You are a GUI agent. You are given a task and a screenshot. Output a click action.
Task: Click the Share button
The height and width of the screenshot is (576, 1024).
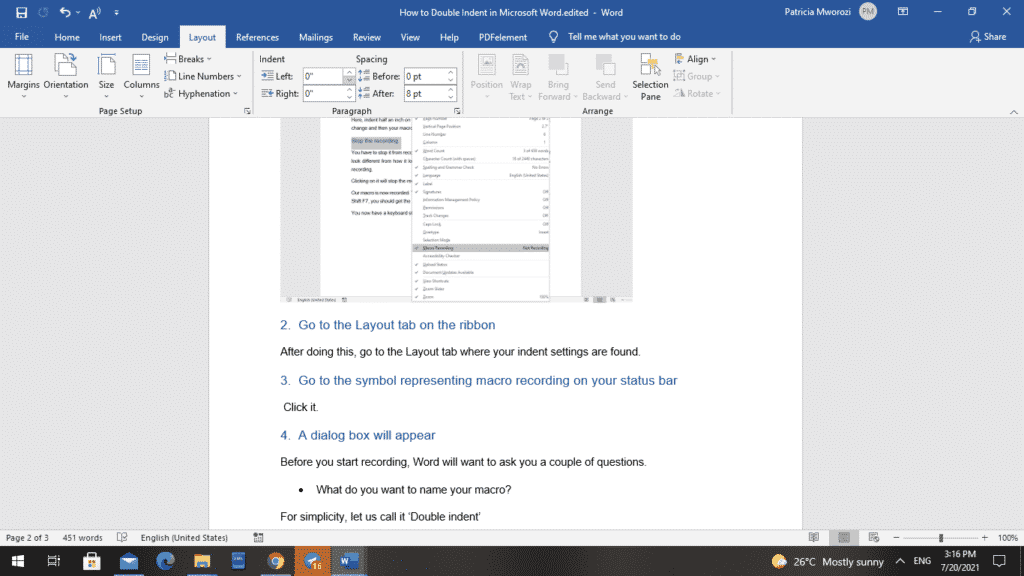click(988, 37)
